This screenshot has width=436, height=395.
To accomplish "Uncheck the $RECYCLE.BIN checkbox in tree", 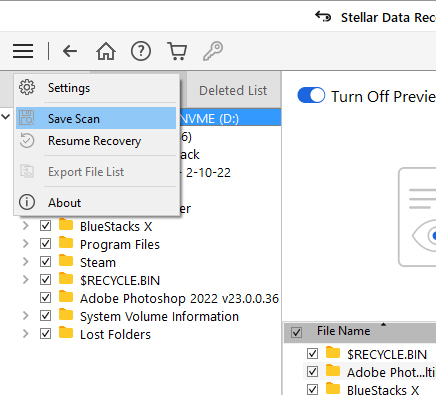I will tap(45, 280).
